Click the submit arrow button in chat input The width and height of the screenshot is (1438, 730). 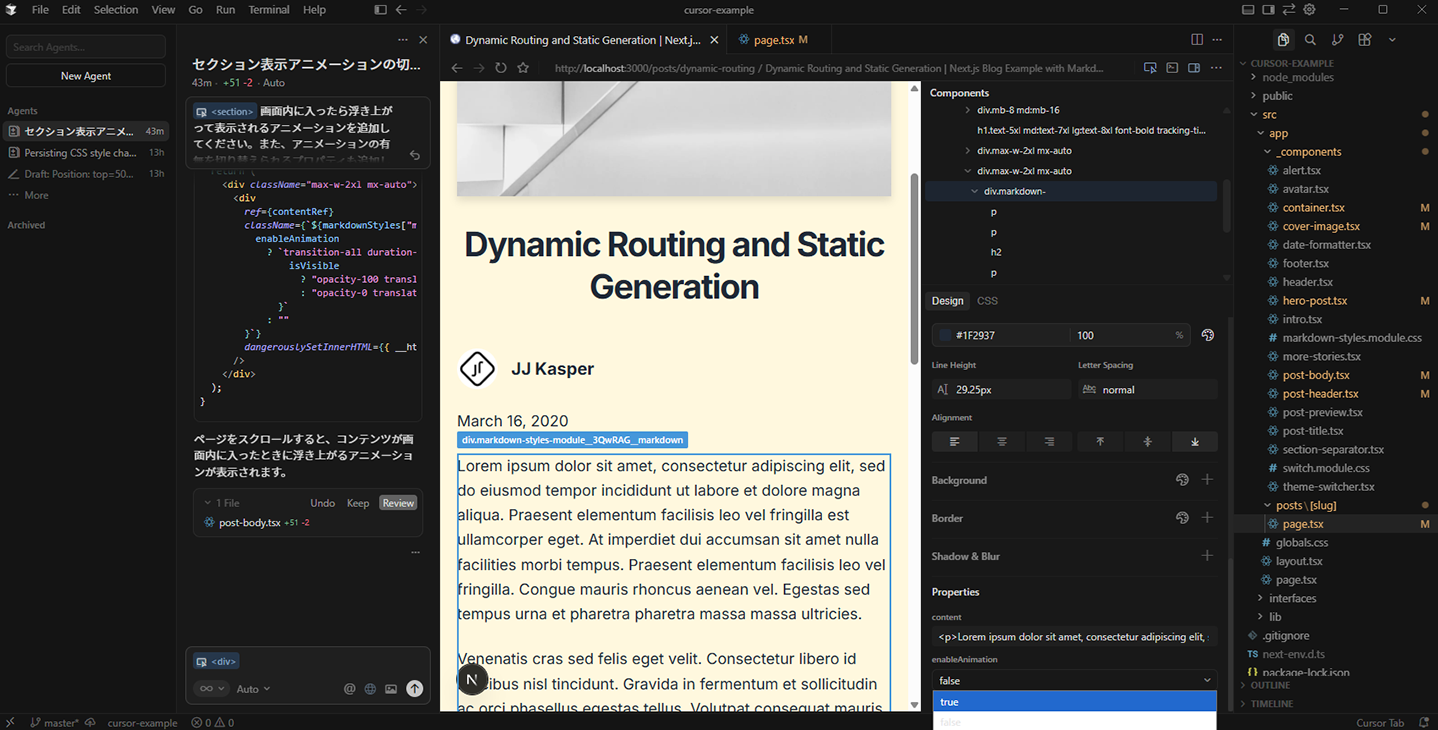(414, 688)
